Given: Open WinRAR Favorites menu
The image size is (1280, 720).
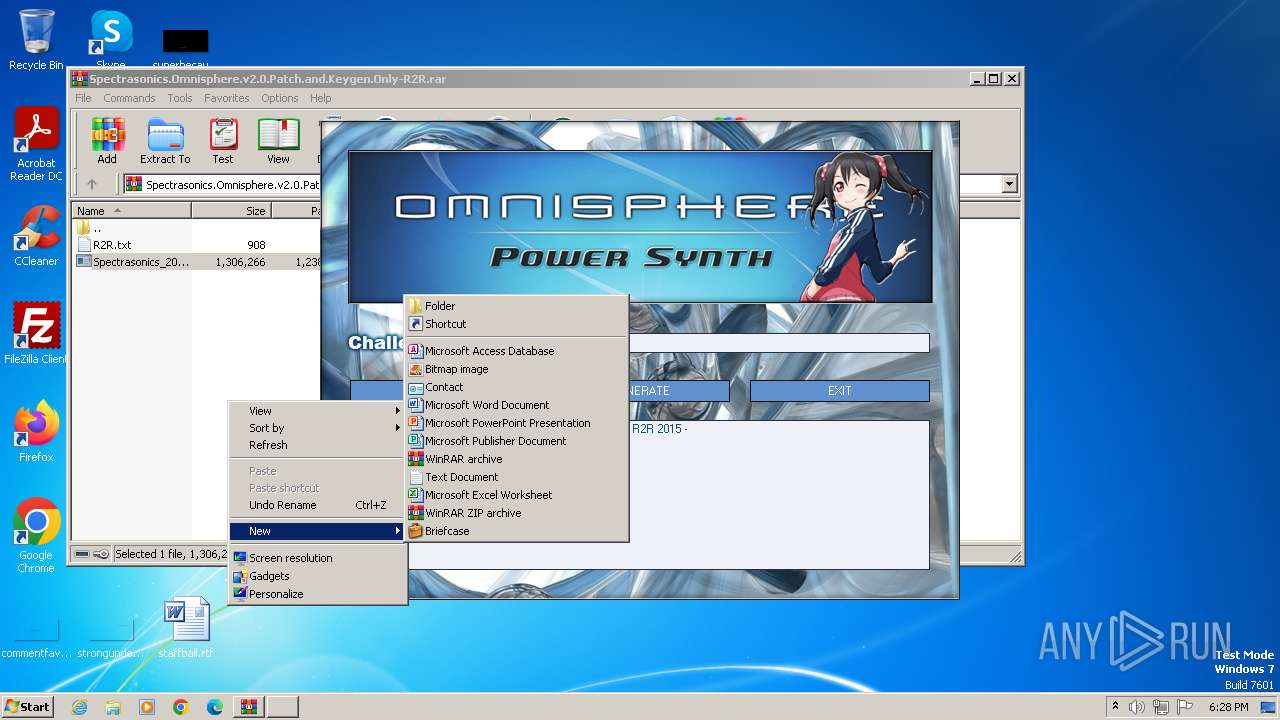Looking at the screenshot, I should pyautogui.click(x=227, y=98).
